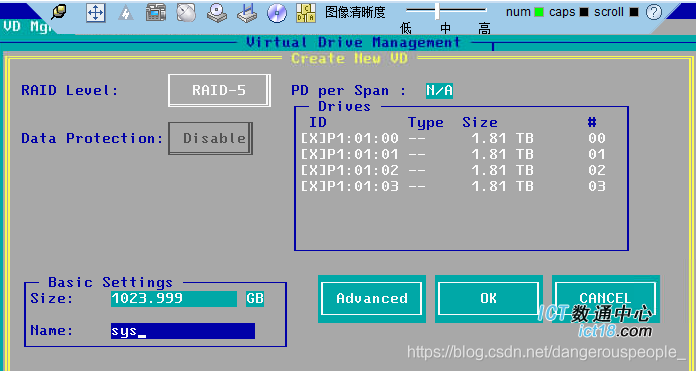This screenshot has width=696, height=371.
Task: Click the purple disc image icon
Action: click(277, 13)
